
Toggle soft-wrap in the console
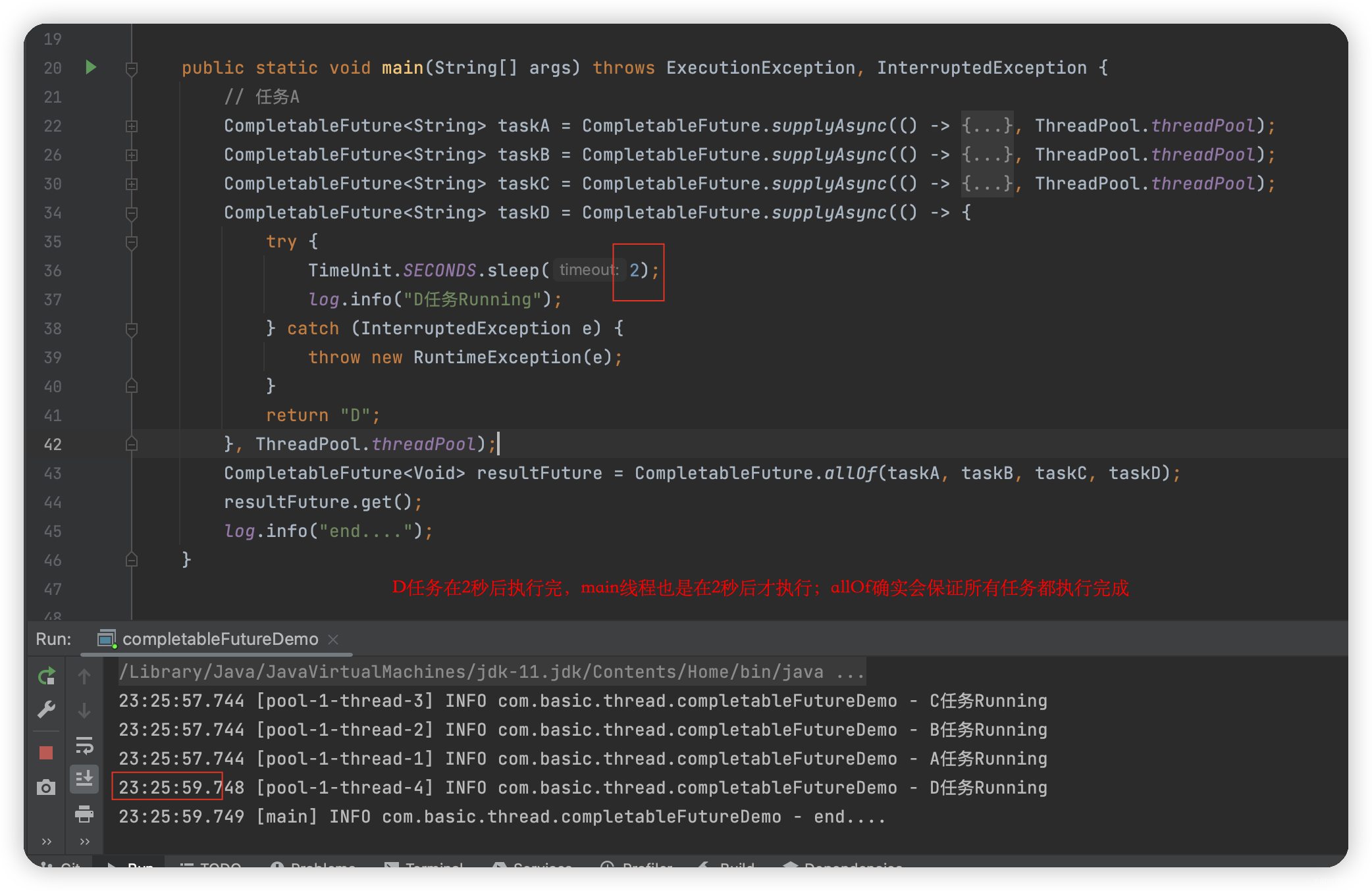[84, 745]
